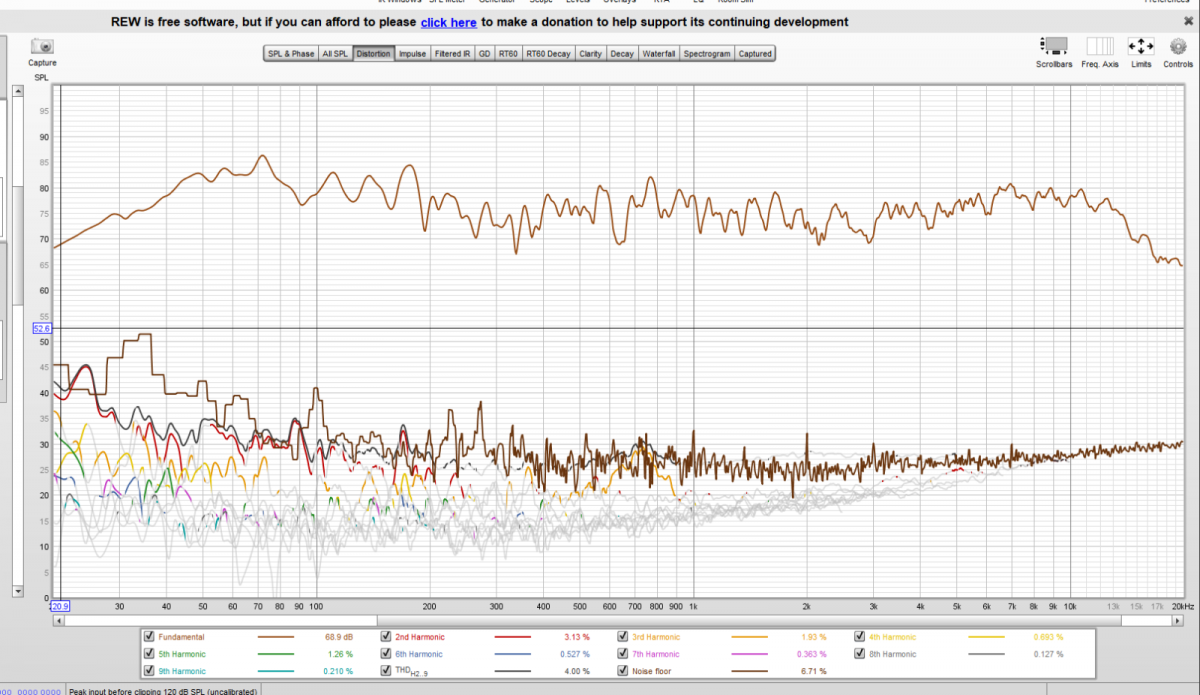Open the Controls gear icon
This screenshot has height=695, width=1200.
coord(1178,46)
